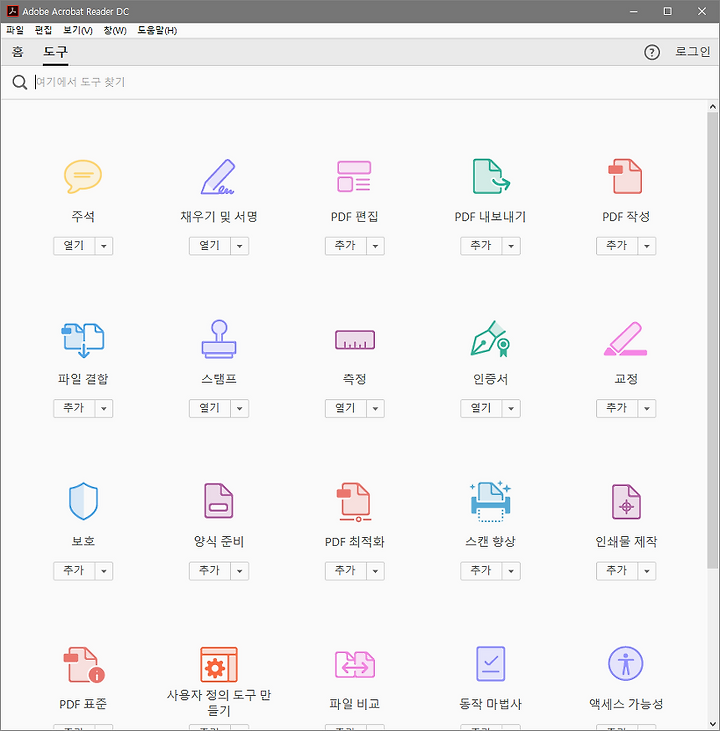Expand the dropdown arrow under PDF 작성
720x731 pixels.
click(647, 246)
